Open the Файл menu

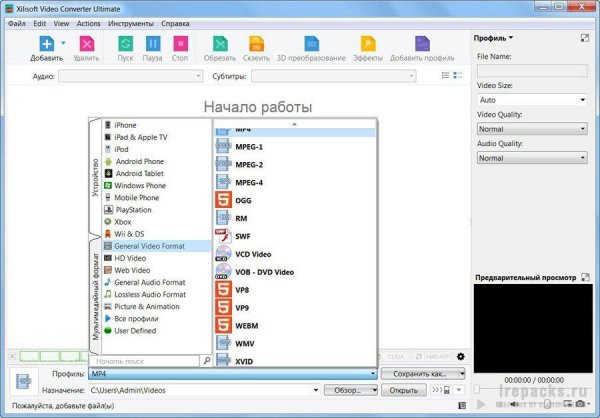(17, 24)
